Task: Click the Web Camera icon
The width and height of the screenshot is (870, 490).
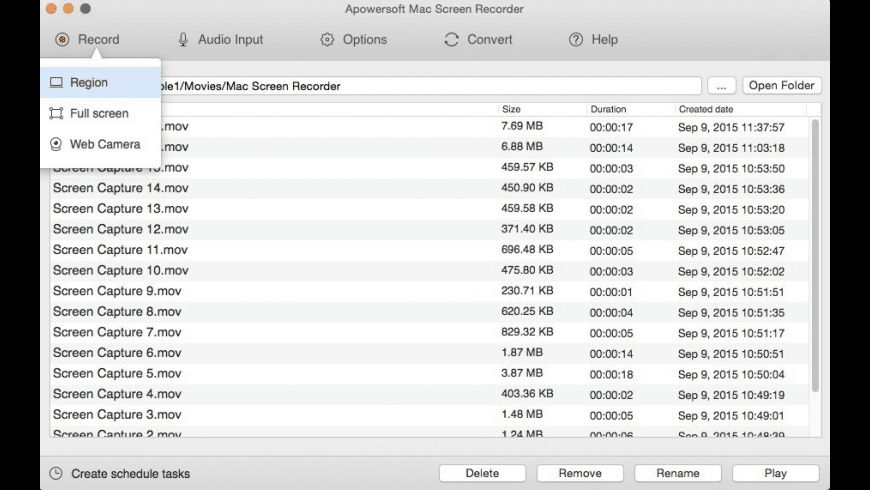Action: coord(56,144)
